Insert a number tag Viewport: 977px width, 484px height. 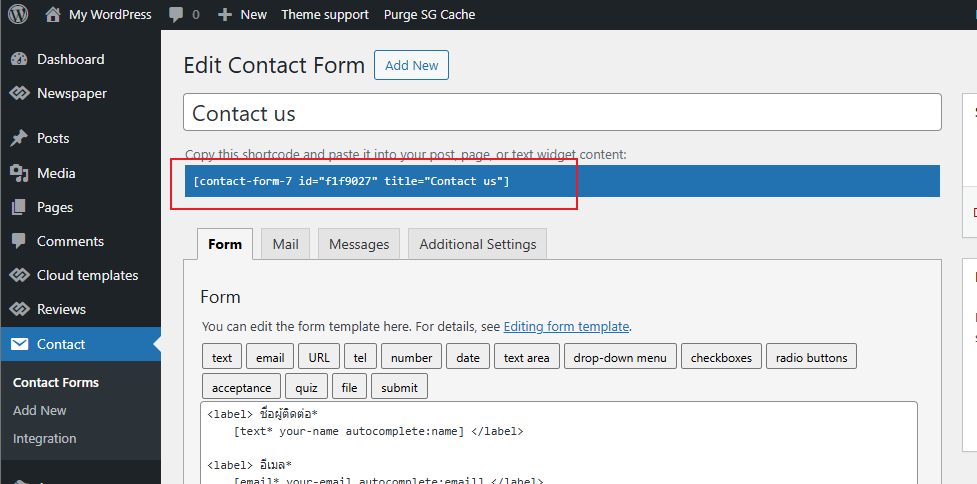[411, 358]
